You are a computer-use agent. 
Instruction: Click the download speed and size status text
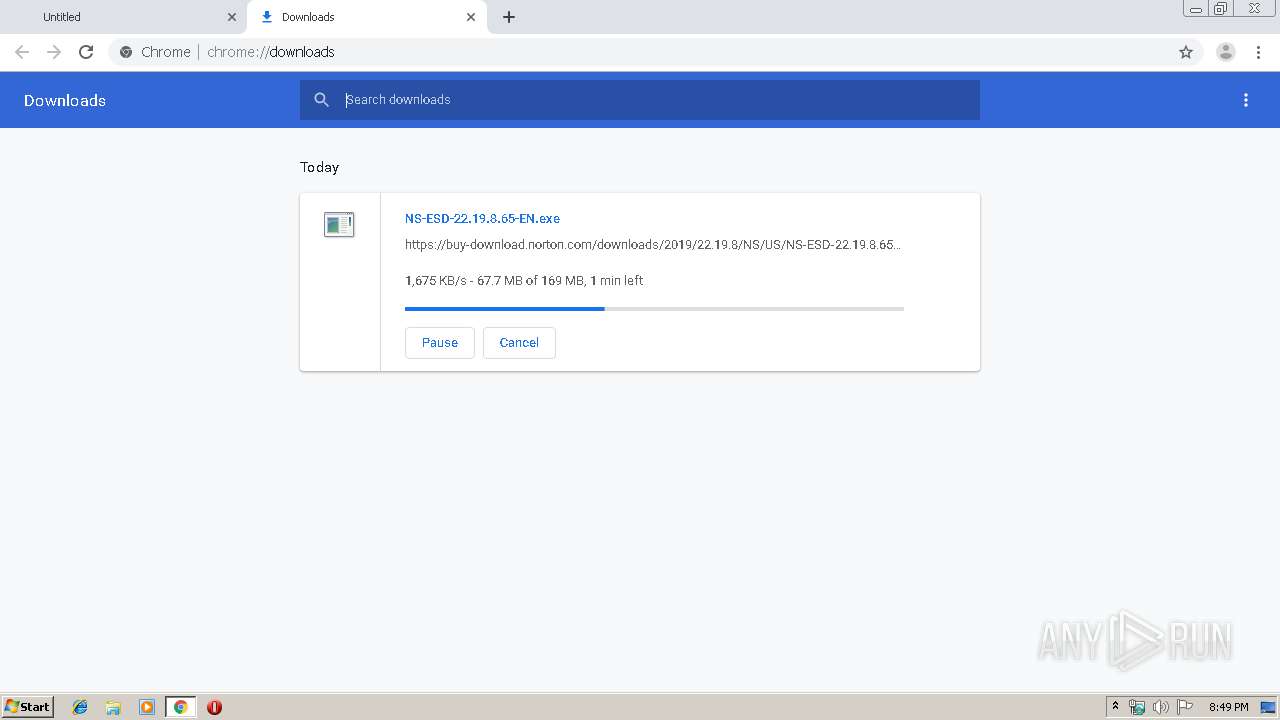(524, 281)
